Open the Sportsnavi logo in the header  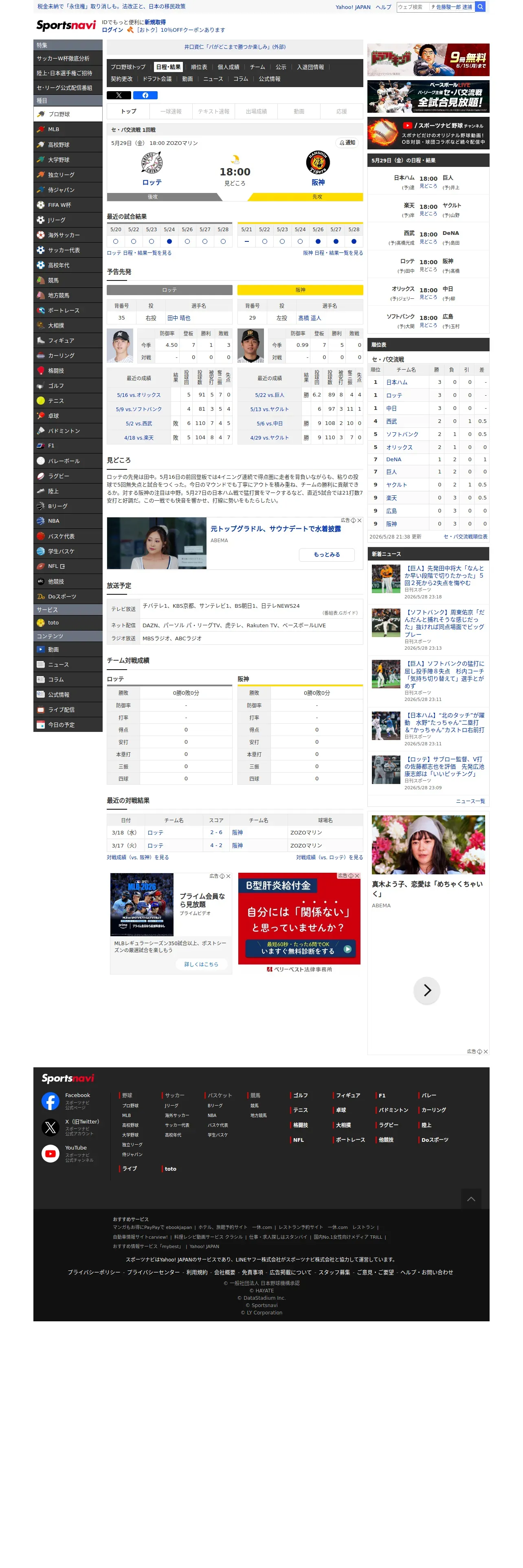(x=66, y=25)
